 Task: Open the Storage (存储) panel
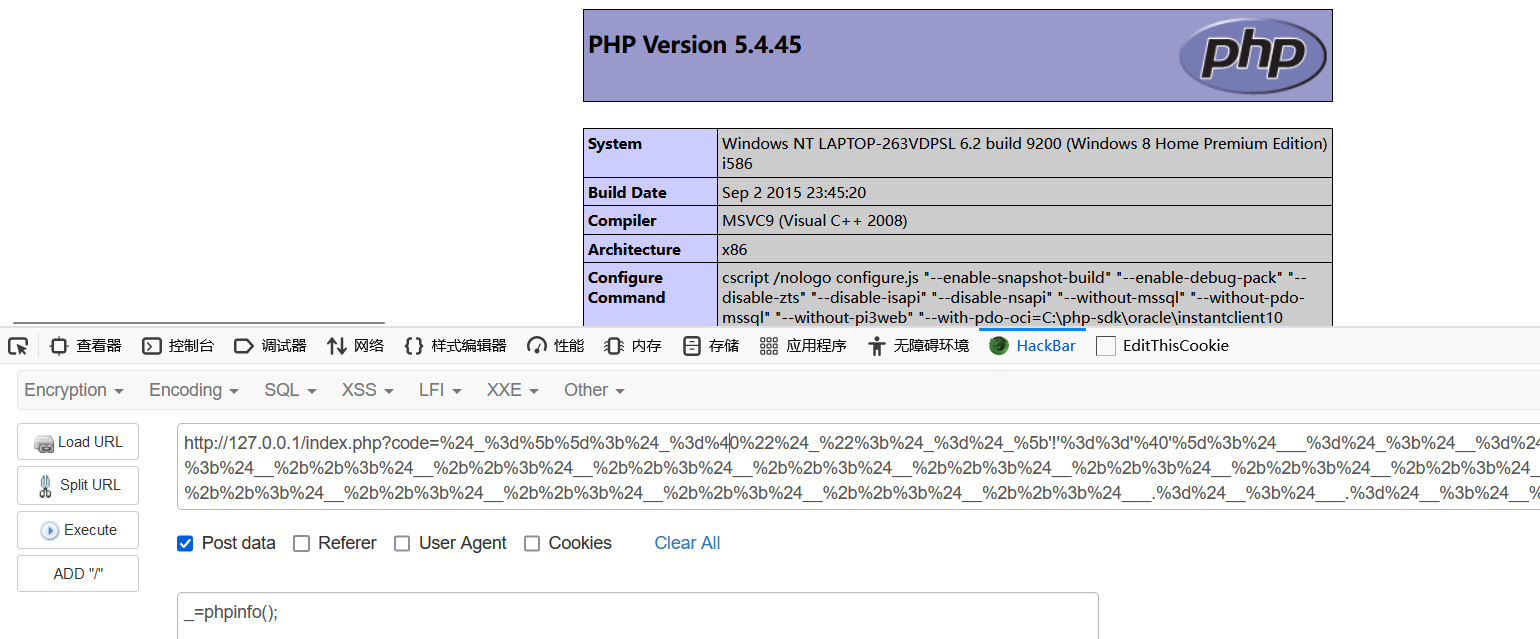711,346
